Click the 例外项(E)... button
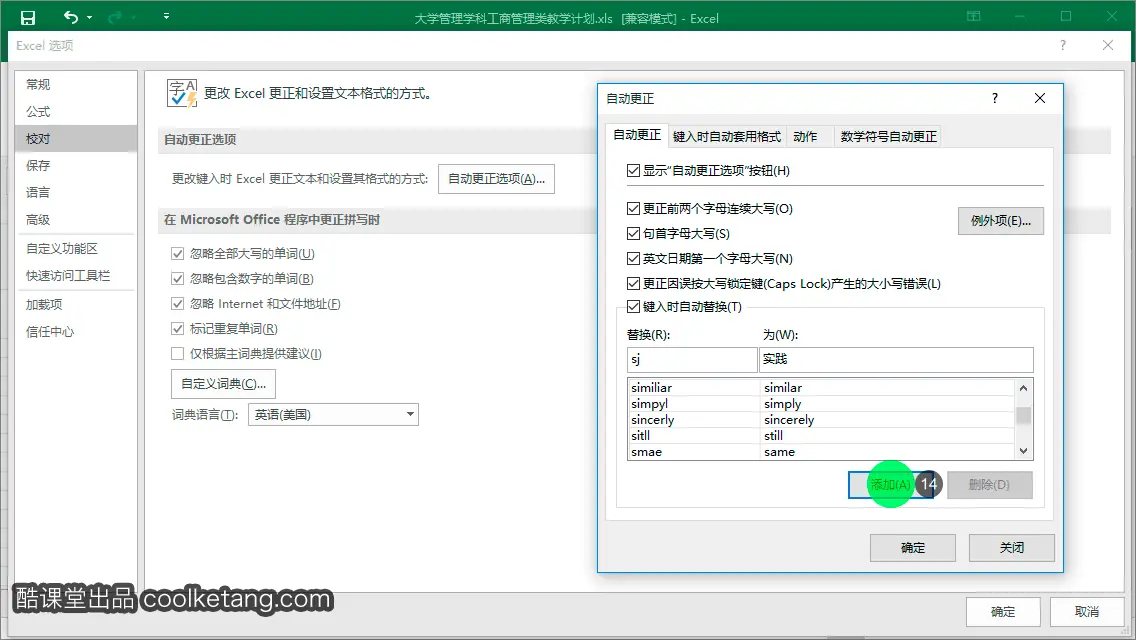Image resolution: width=1136 pixels, height=640 pixels. (x=1001, y=221)
